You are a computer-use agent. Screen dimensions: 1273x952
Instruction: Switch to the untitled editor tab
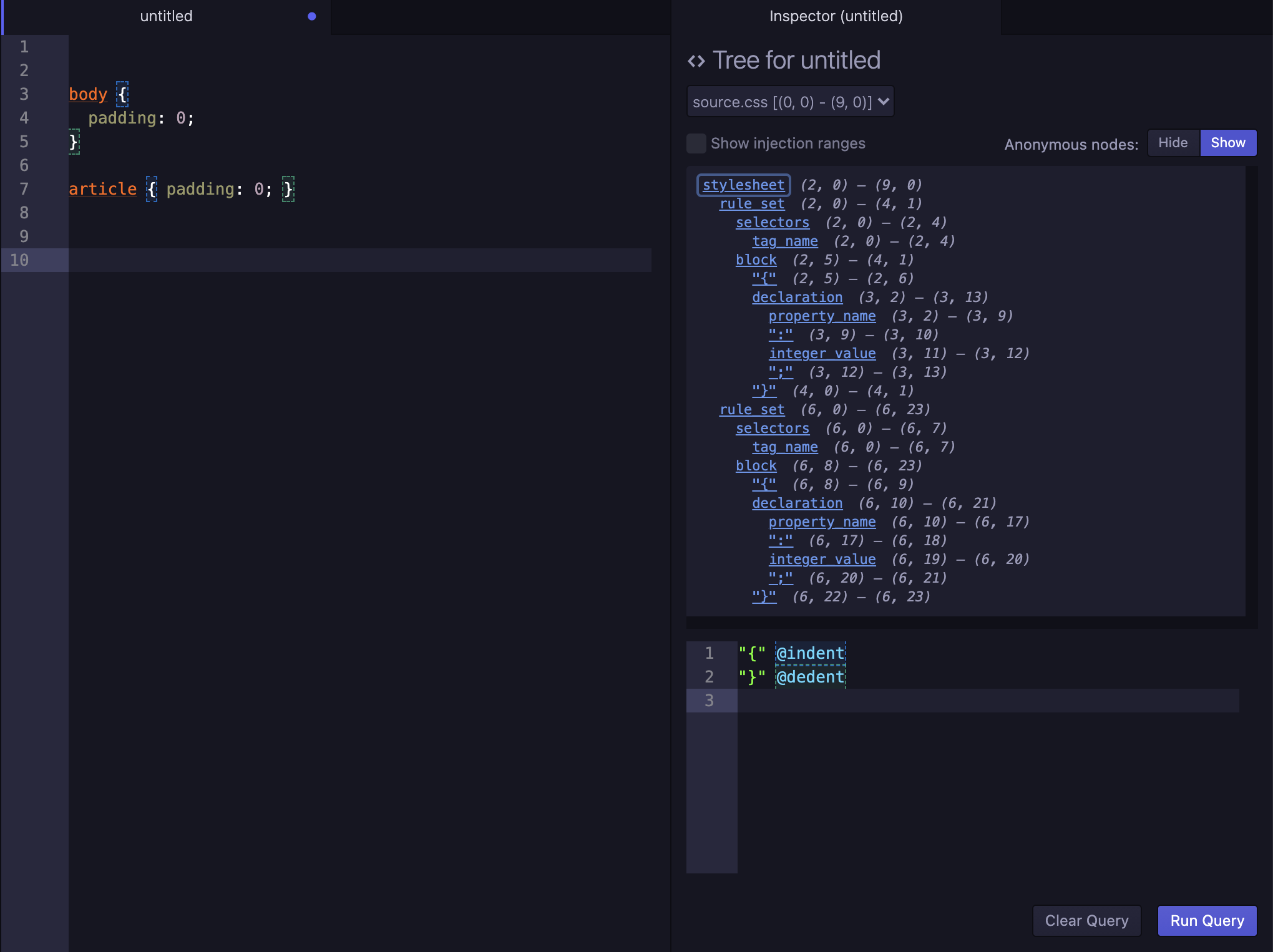(x=166, y=16)
